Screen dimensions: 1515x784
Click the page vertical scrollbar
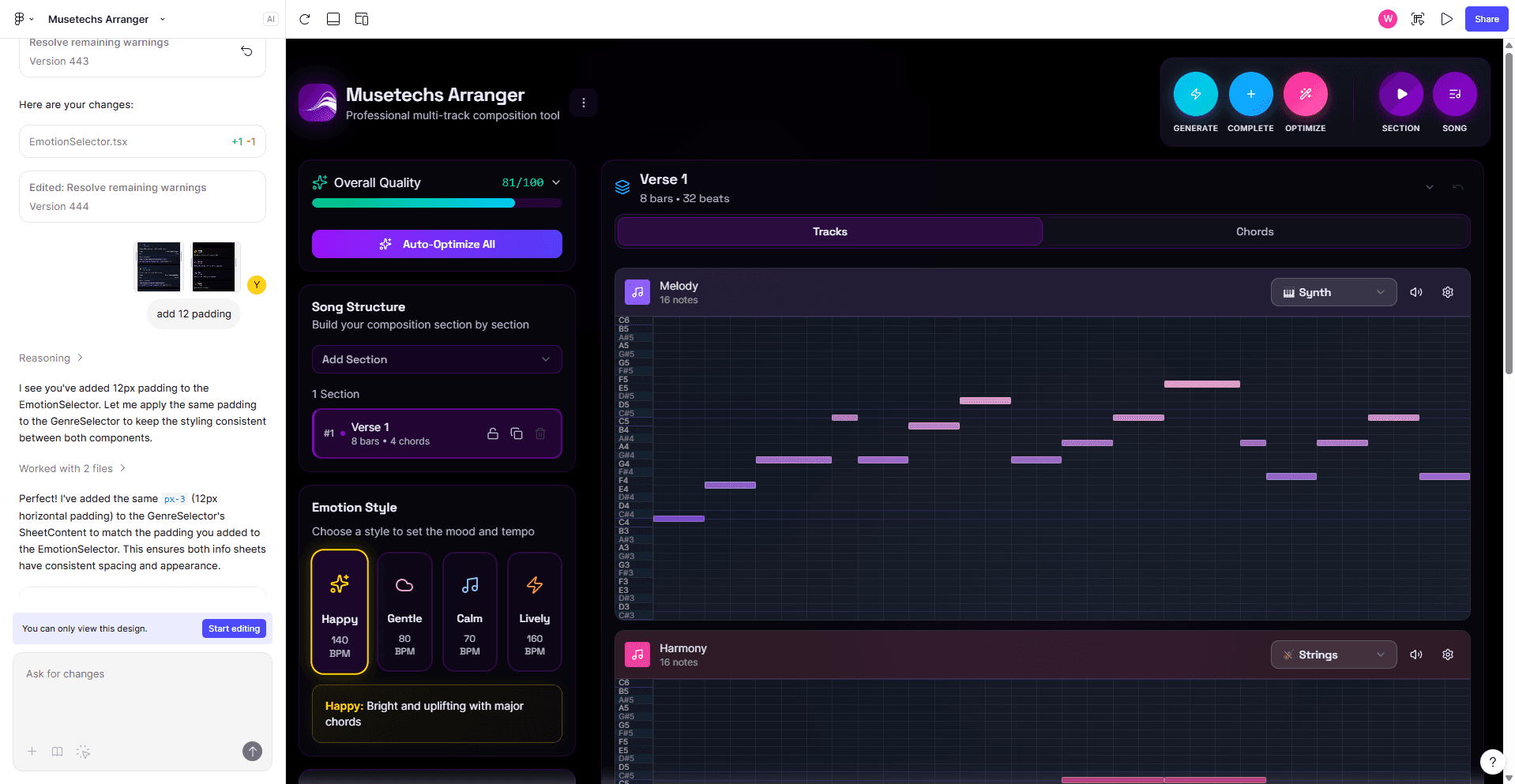click(1509, 213)
